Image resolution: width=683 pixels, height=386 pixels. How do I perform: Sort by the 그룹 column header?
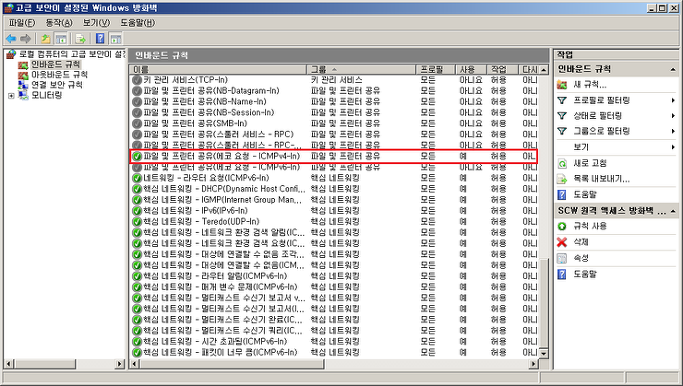(x=361, y=69)
